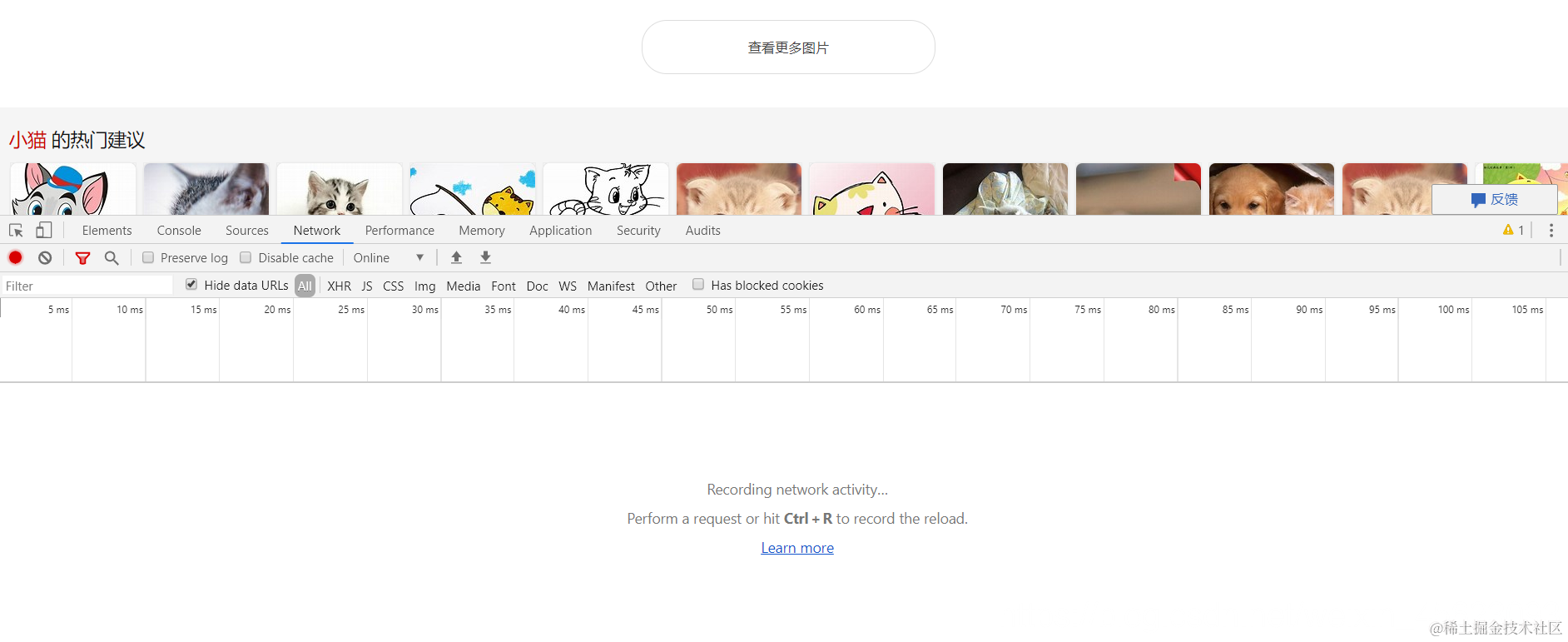This screenshot has width=1568, height=642.
Task: Open the golden puppy with kitten thumbnail
Action: [1272, 189]
